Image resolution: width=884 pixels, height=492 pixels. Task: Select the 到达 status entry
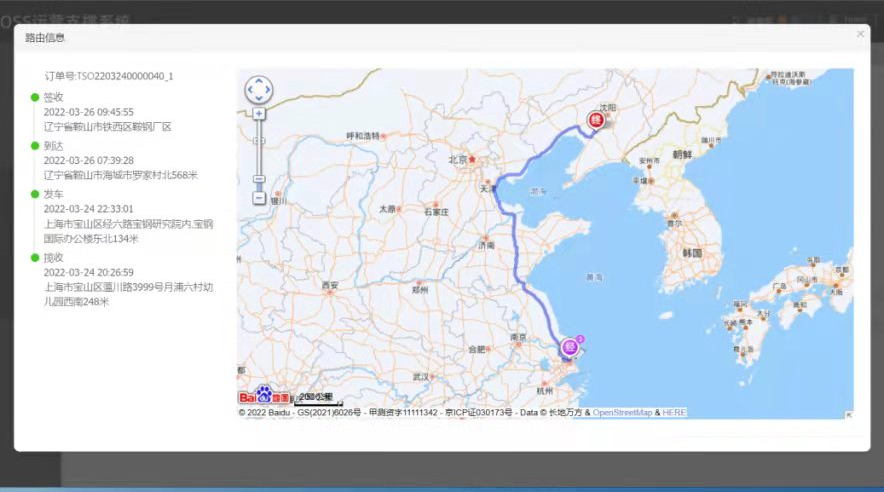point(54,145)
